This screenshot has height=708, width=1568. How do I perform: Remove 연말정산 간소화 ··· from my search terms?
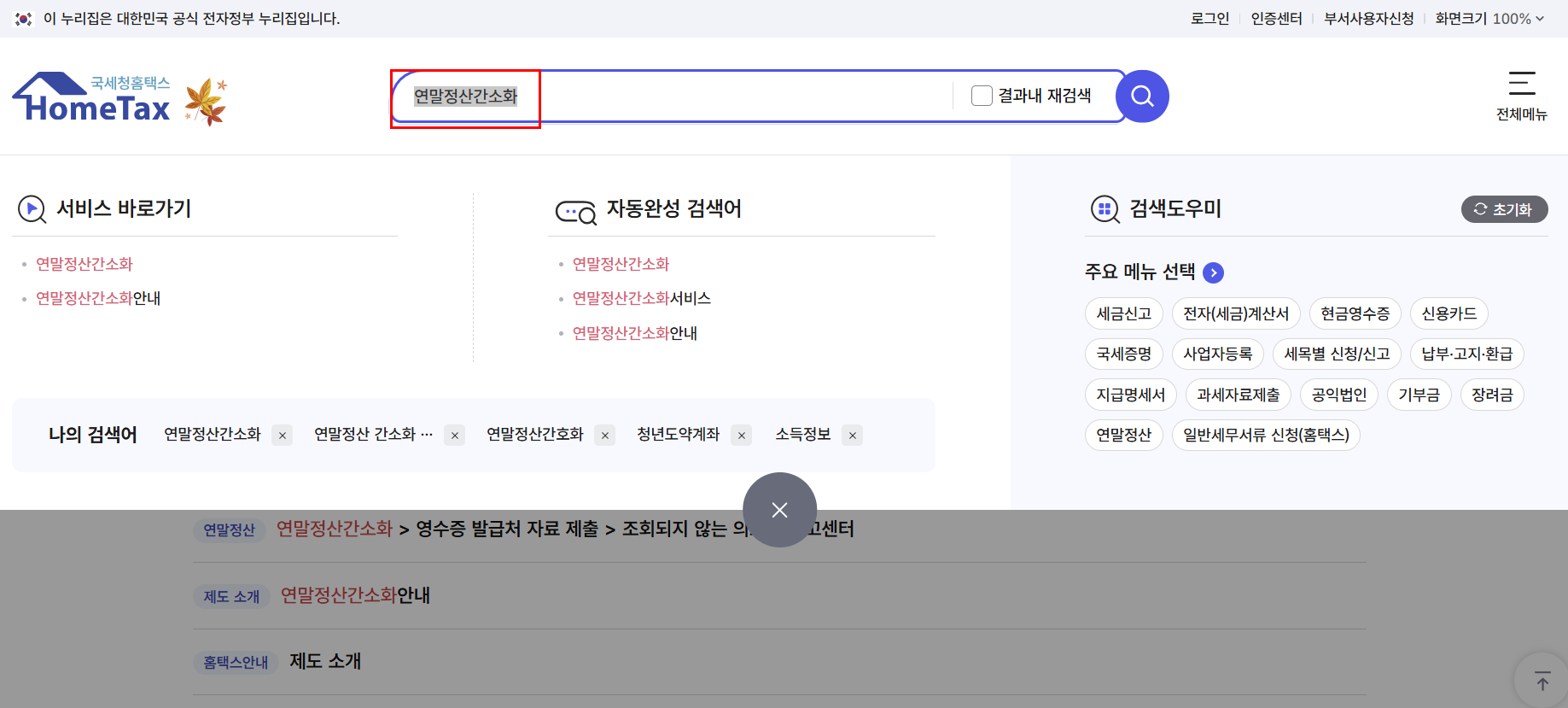point(455,436)
